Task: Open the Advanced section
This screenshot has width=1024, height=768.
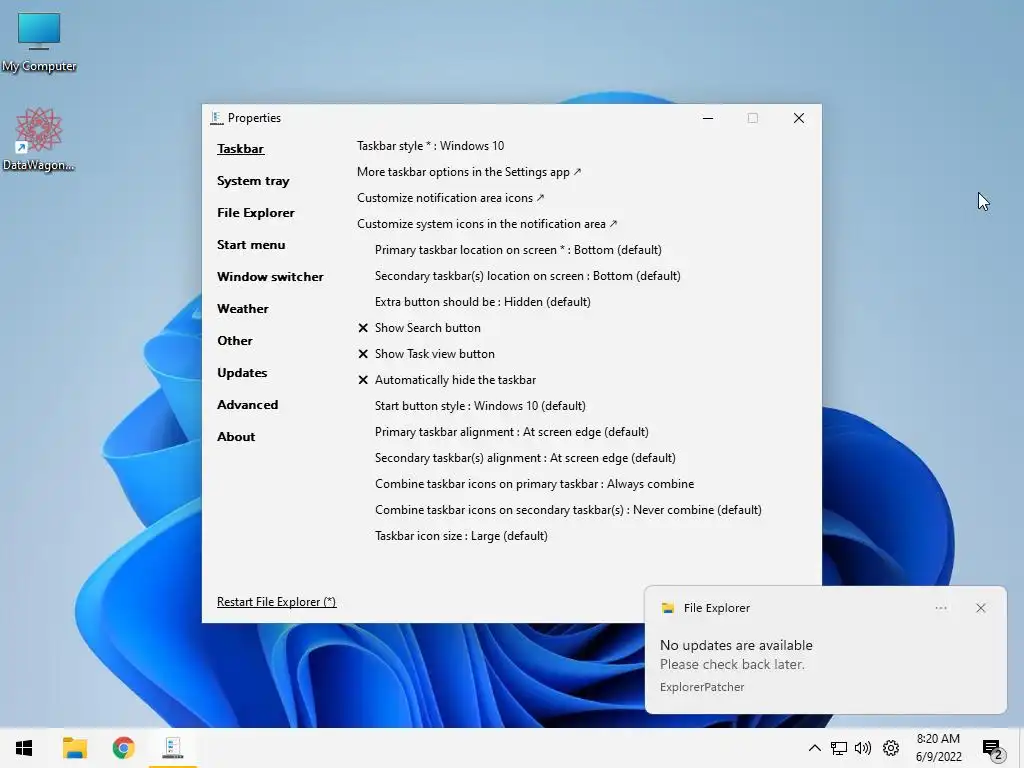Action: point(248,405)
